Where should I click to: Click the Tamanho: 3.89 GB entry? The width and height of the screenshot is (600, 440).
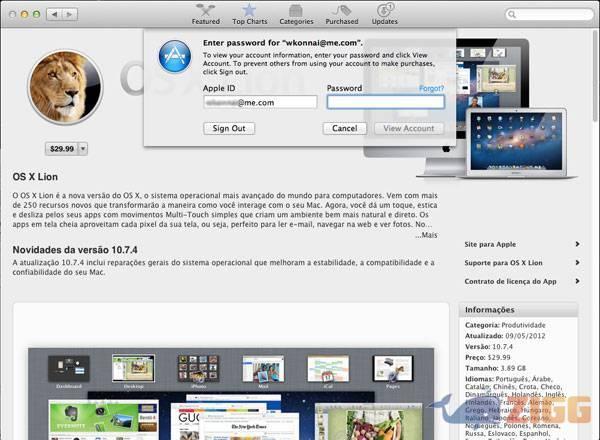pyautogui.click(x=496, y=368)
